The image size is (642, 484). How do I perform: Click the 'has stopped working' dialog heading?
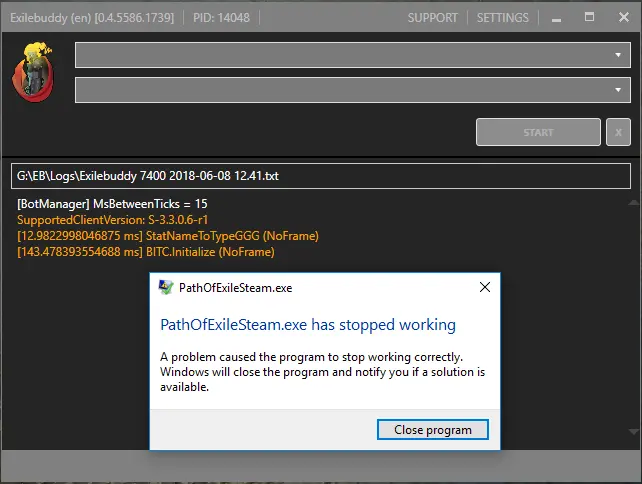(x=308, y=325)
